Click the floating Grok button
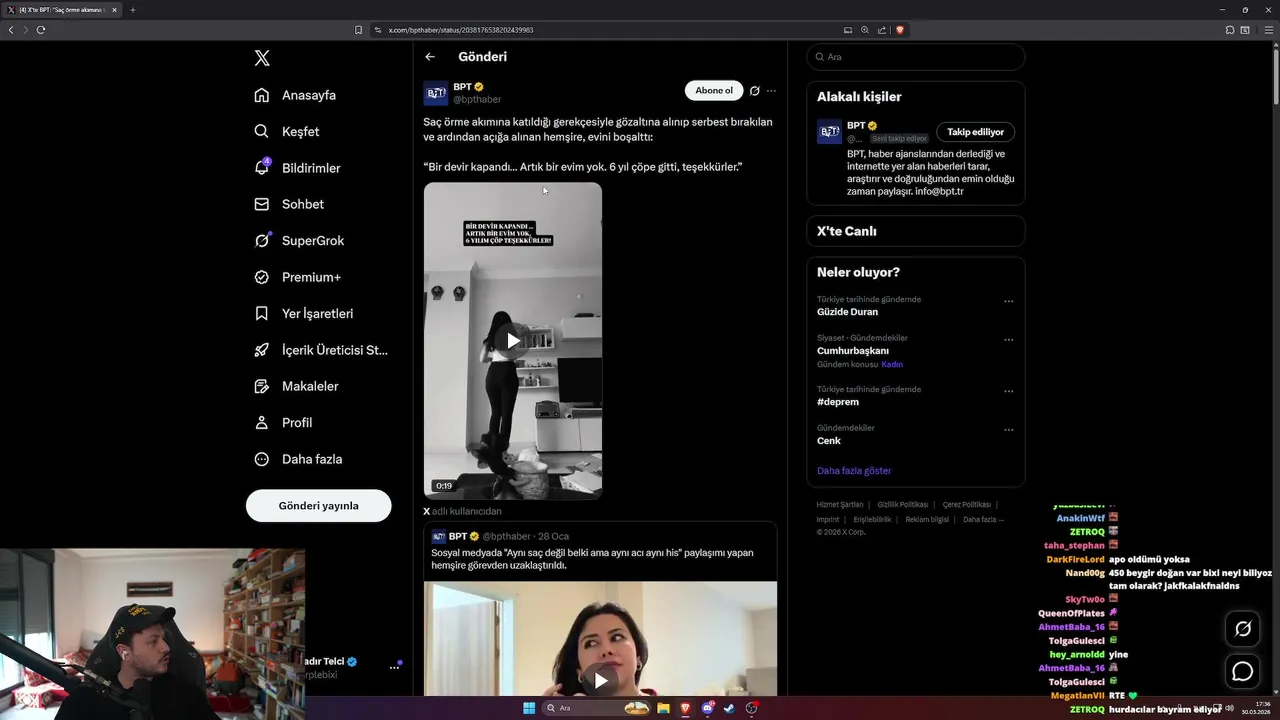1280x720 pixels. (1243, 629)
